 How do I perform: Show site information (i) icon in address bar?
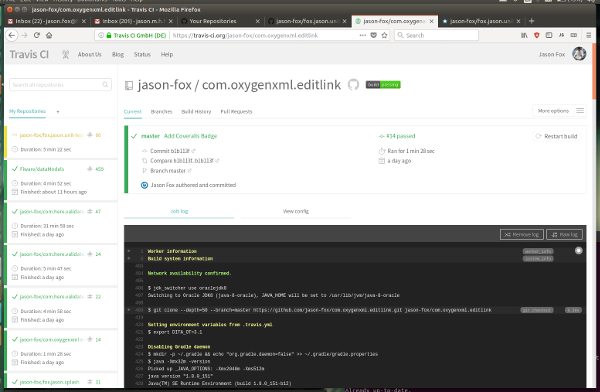(101, 35)
